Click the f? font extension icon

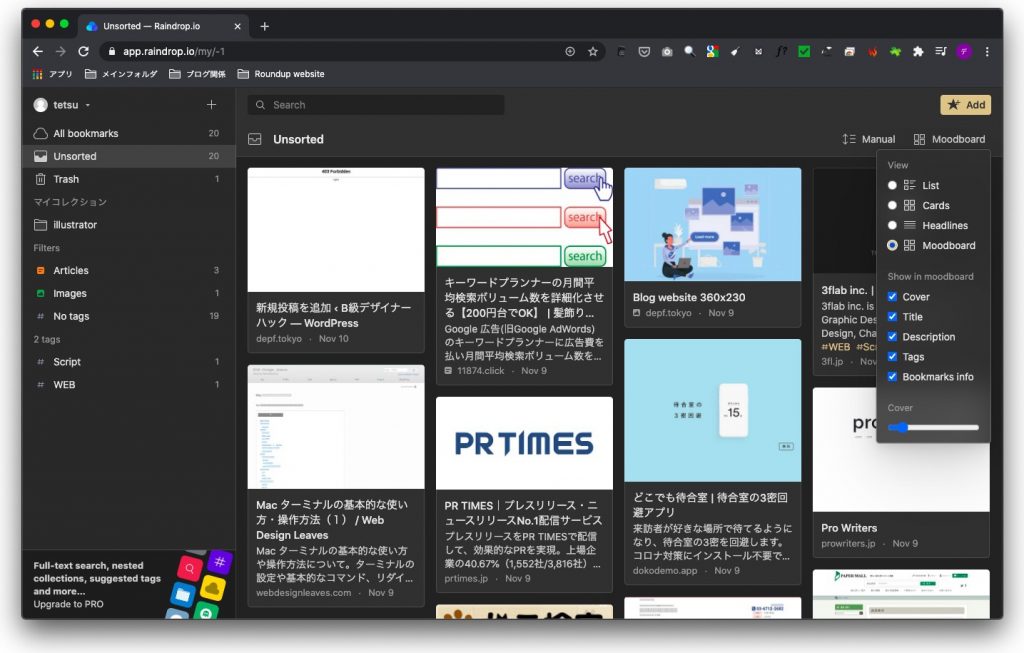pos(781,52)
